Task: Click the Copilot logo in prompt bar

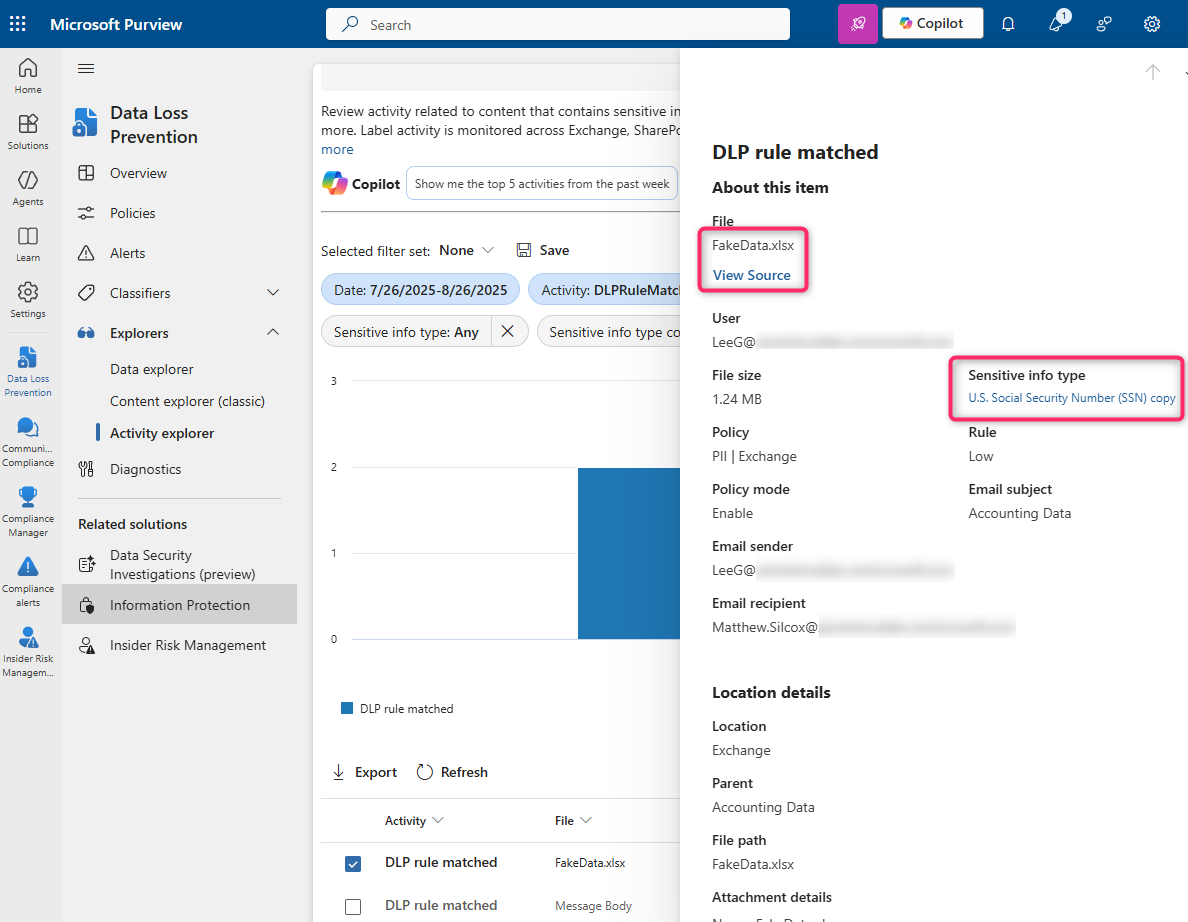Action: pyautogui.click(x=334, y=183)
